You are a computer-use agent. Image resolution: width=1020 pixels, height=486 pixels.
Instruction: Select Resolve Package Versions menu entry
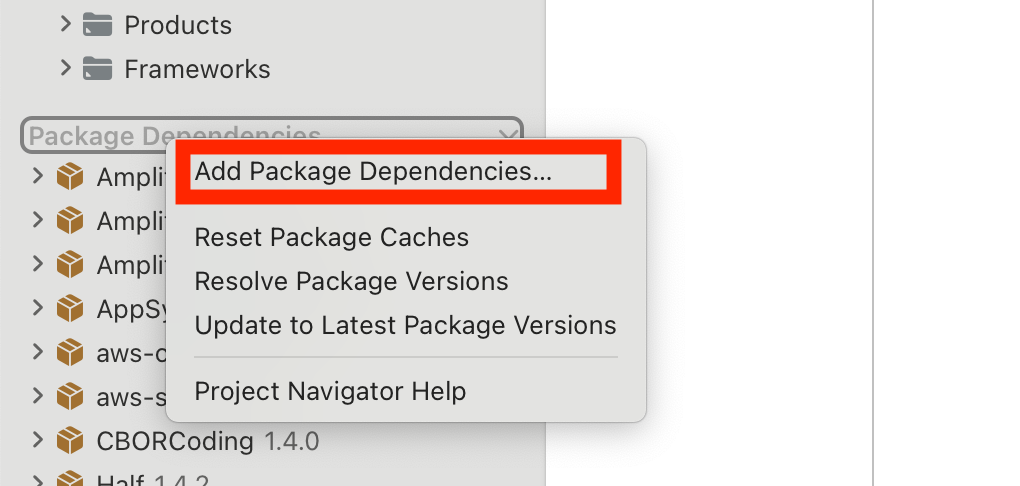pos(351,281)
